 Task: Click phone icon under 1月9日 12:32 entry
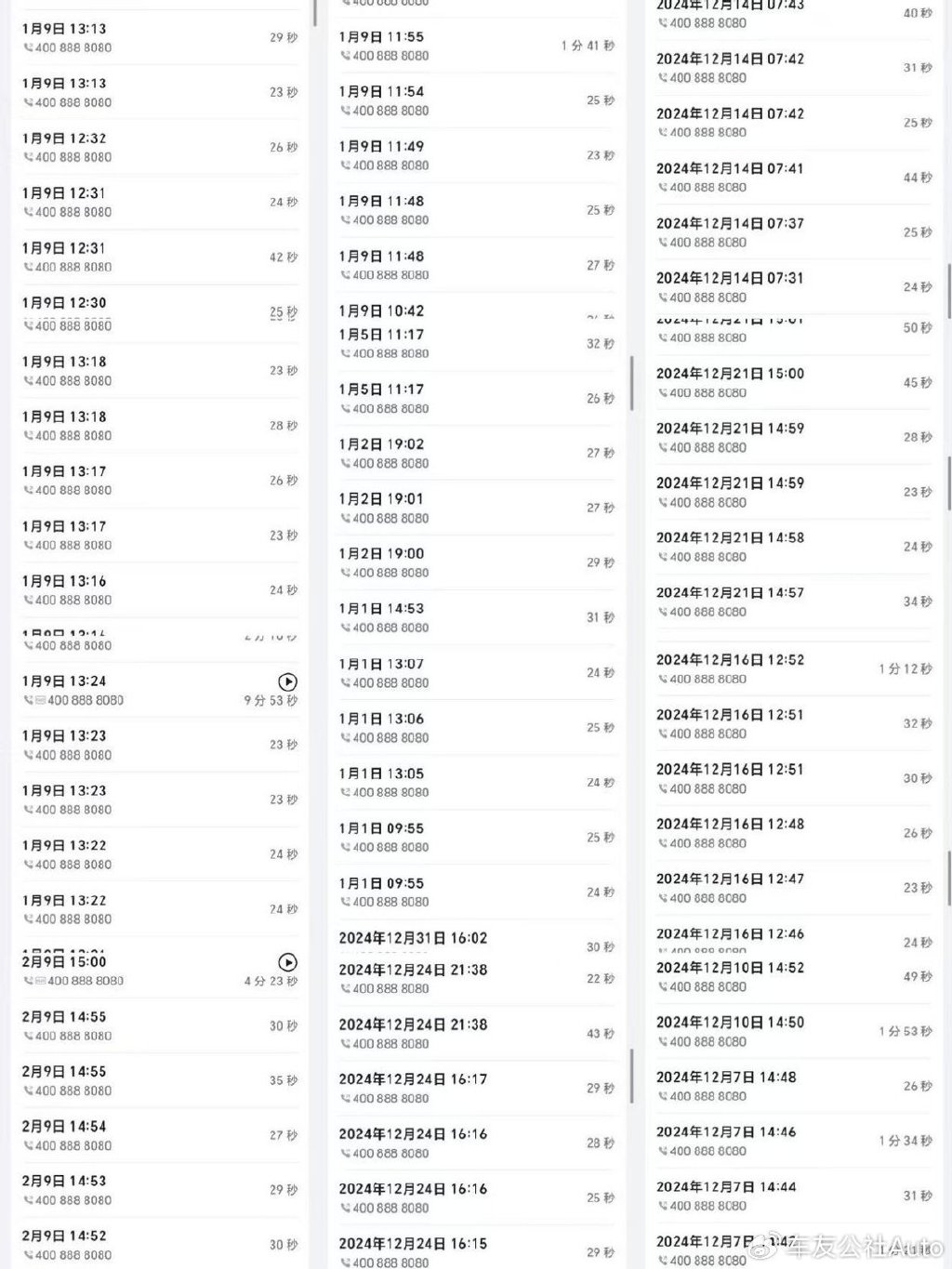coord(29,158)
